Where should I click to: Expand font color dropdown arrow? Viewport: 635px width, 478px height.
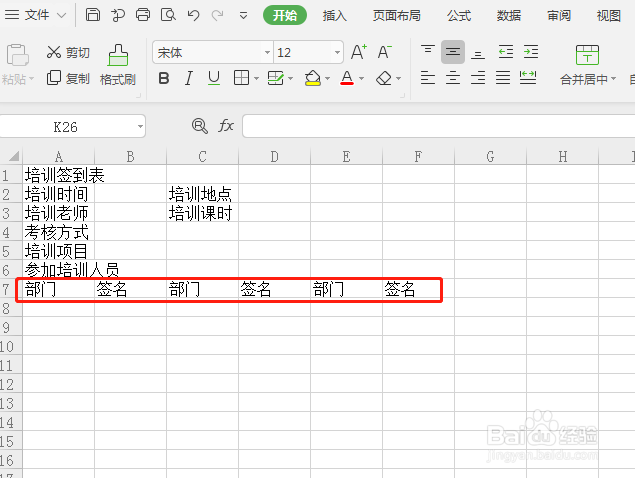361,78
